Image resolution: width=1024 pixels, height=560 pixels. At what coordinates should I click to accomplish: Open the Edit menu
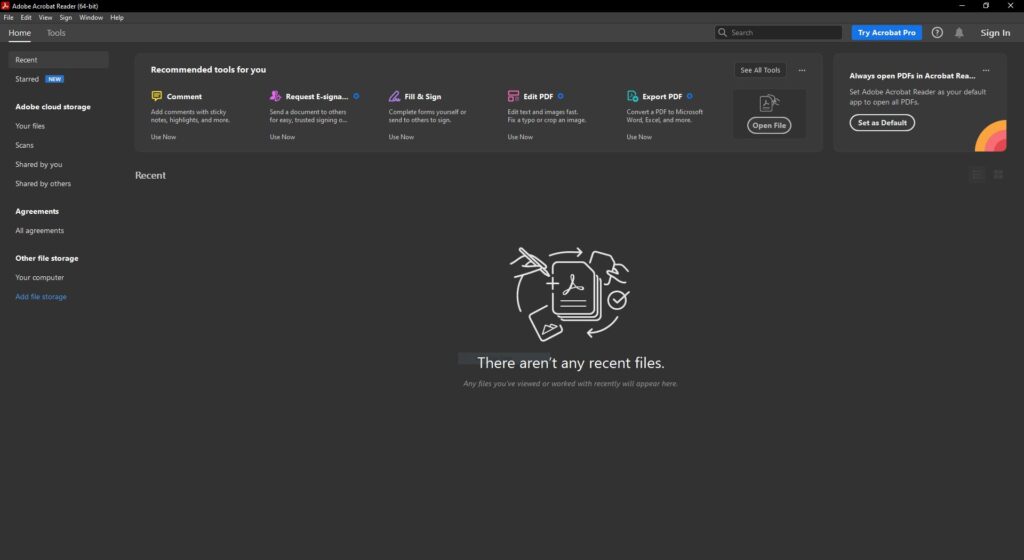pyautogui.click(x=26, y=18)
